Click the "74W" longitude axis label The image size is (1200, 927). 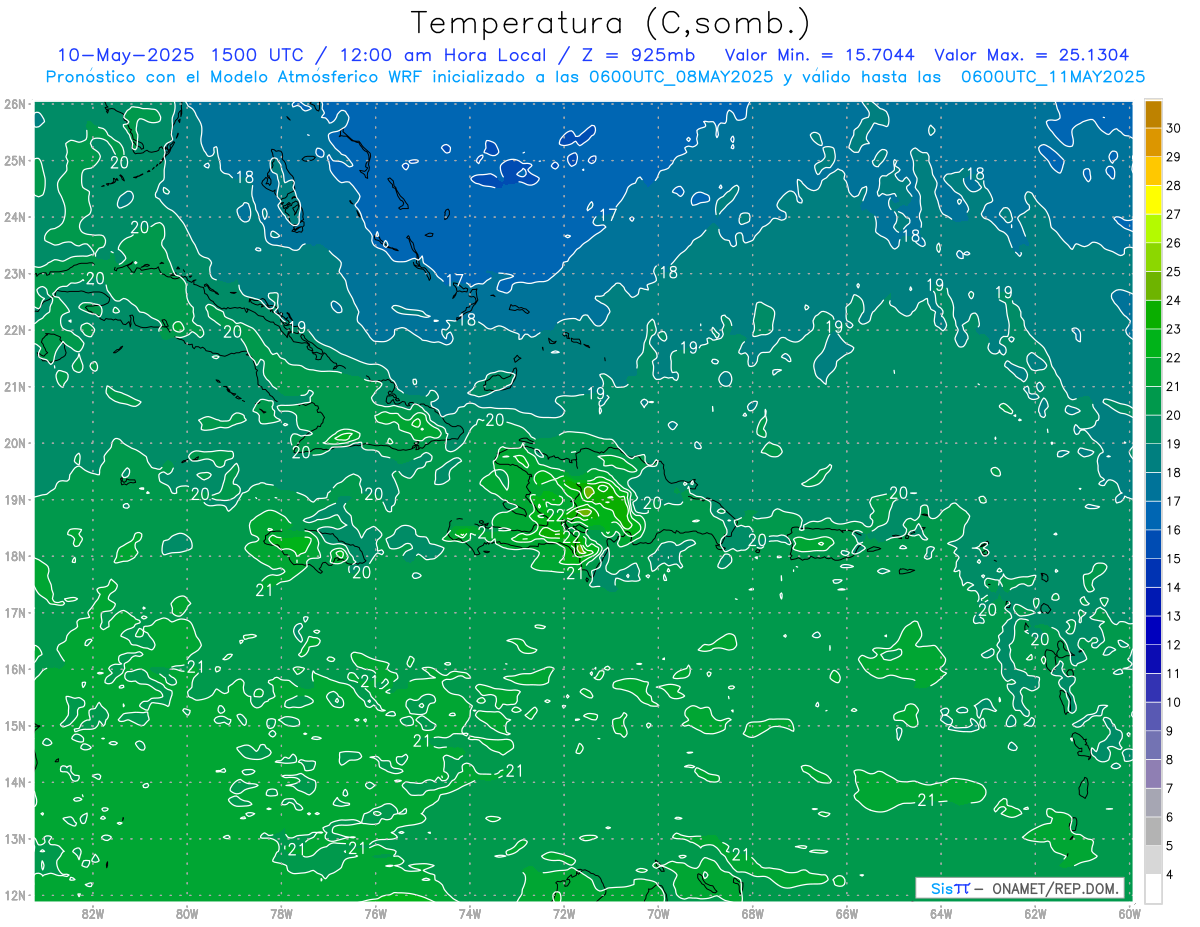(469, 913)
